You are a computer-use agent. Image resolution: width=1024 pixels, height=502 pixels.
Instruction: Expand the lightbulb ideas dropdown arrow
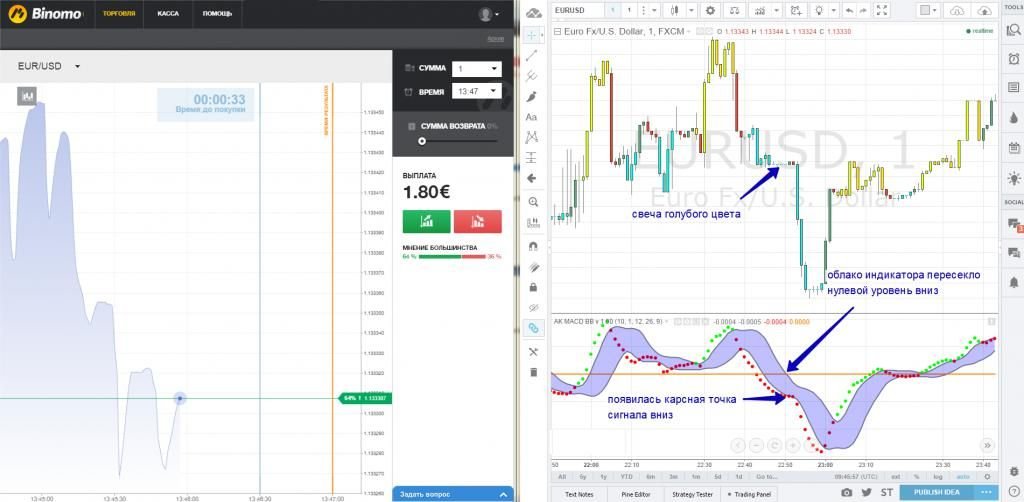[x=832, y=10]
